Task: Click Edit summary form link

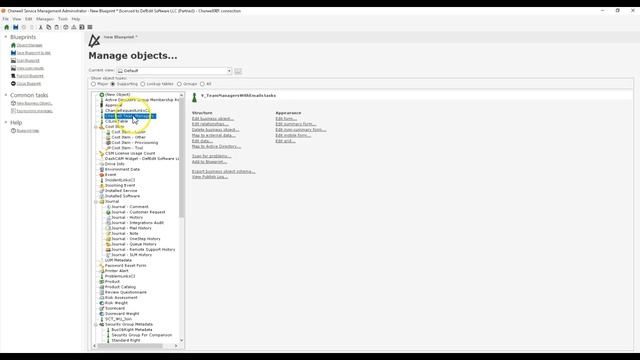Action: [x=296, y=124]
